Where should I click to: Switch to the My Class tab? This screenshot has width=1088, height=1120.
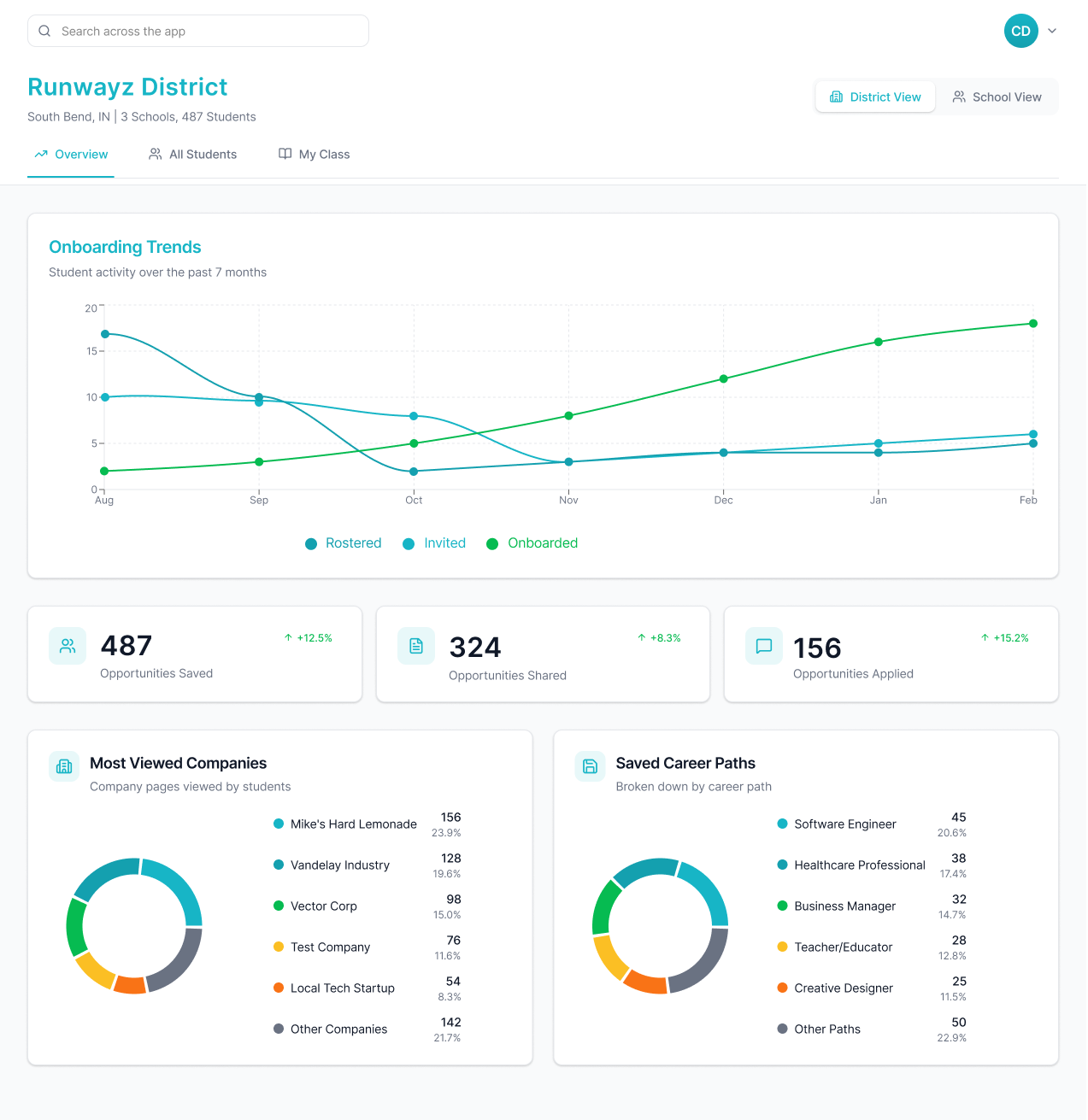click(x=315, y=155)
